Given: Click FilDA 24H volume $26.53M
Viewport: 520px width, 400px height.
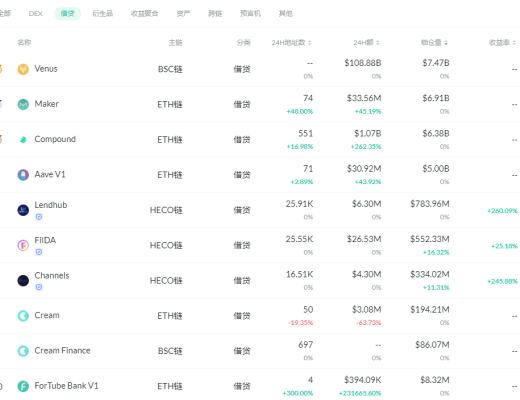Looking at the screenshot, I should click(364, 239).
